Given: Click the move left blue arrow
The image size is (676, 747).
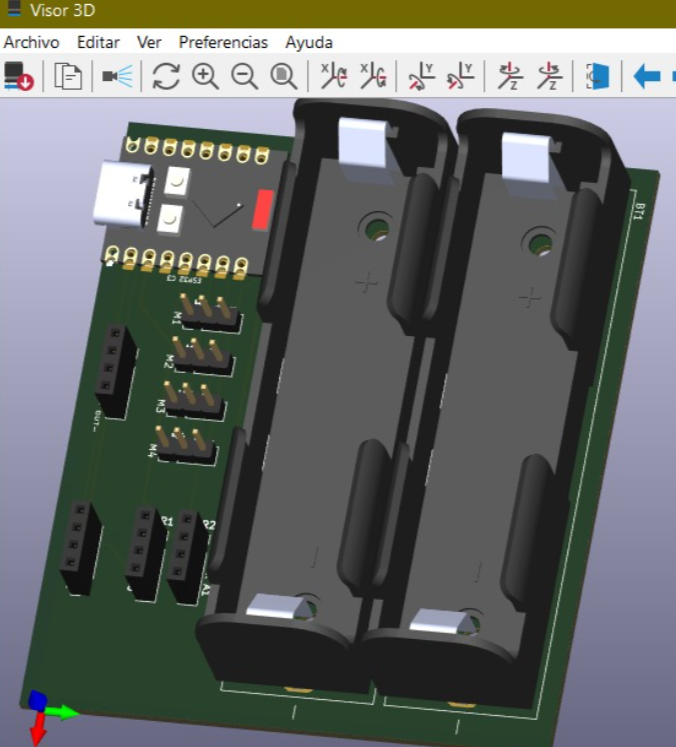Looking at the screenshot, I should click(x=646, y=76).
